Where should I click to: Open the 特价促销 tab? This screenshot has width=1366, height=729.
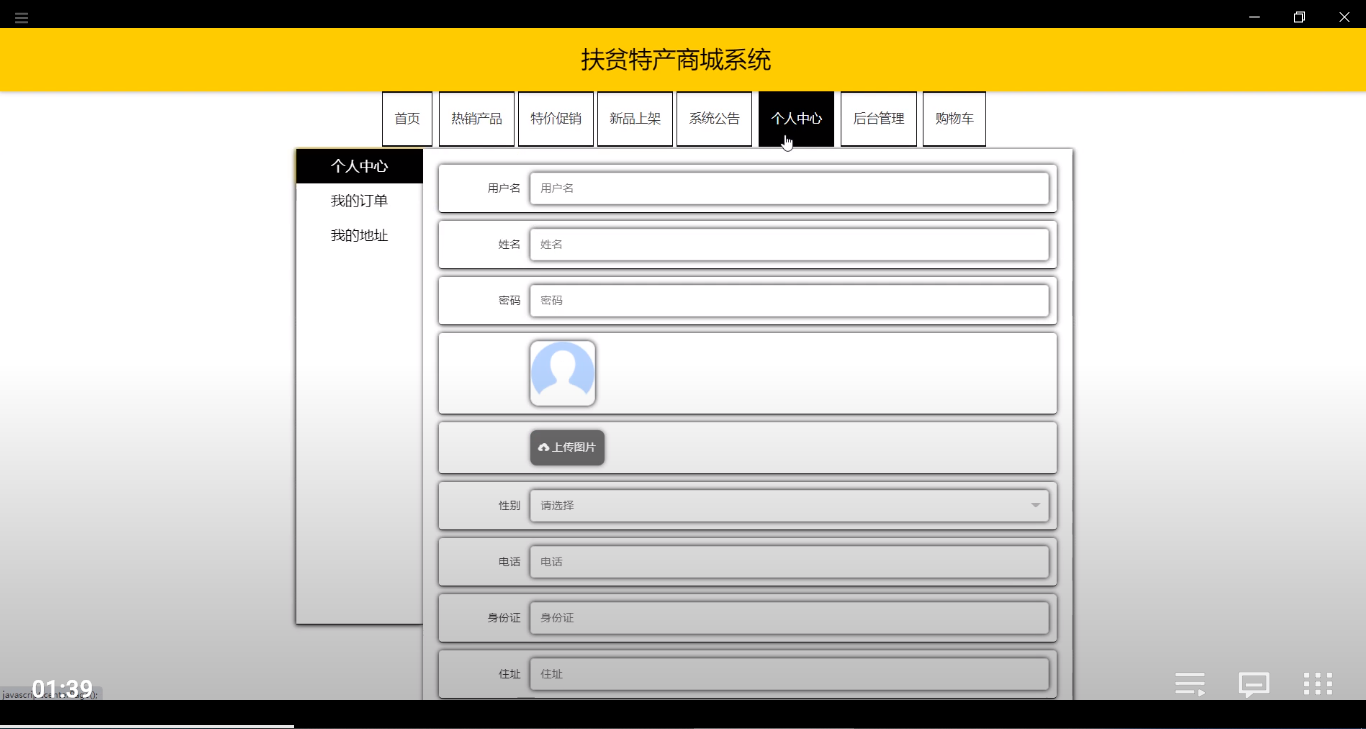(x=556, y=119)
